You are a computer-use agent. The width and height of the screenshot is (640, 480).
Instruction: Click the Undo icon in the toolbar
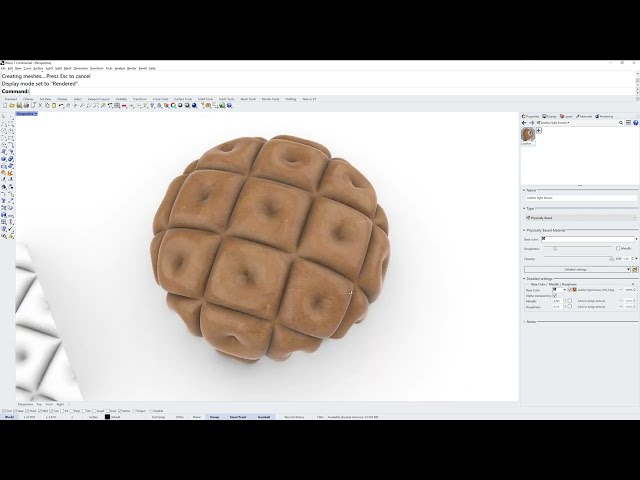(61, 105)
